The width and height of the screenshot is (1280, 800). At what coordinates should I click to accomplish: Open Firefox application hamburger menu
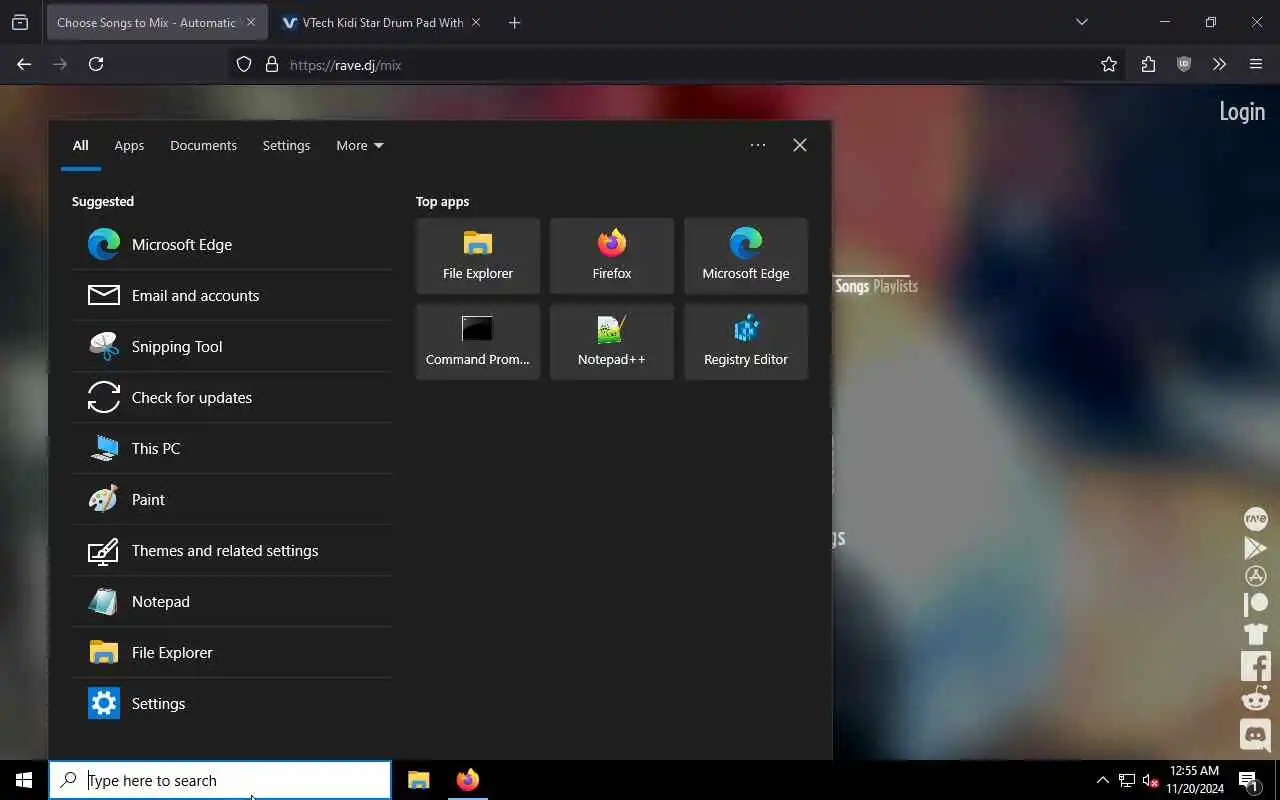click(1256, 64)
